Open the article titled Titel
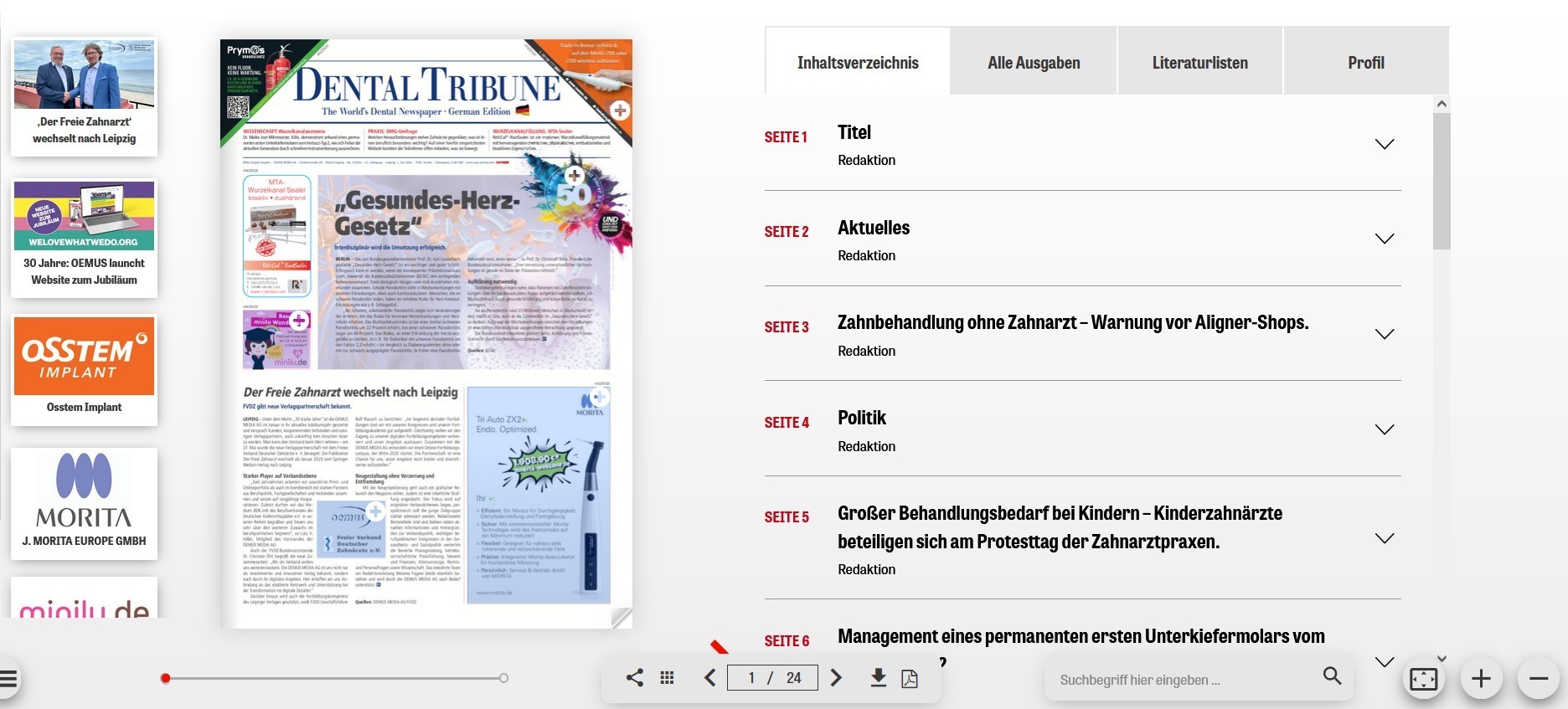Screen dimensions: 1568x709 [x=854, y=132]
